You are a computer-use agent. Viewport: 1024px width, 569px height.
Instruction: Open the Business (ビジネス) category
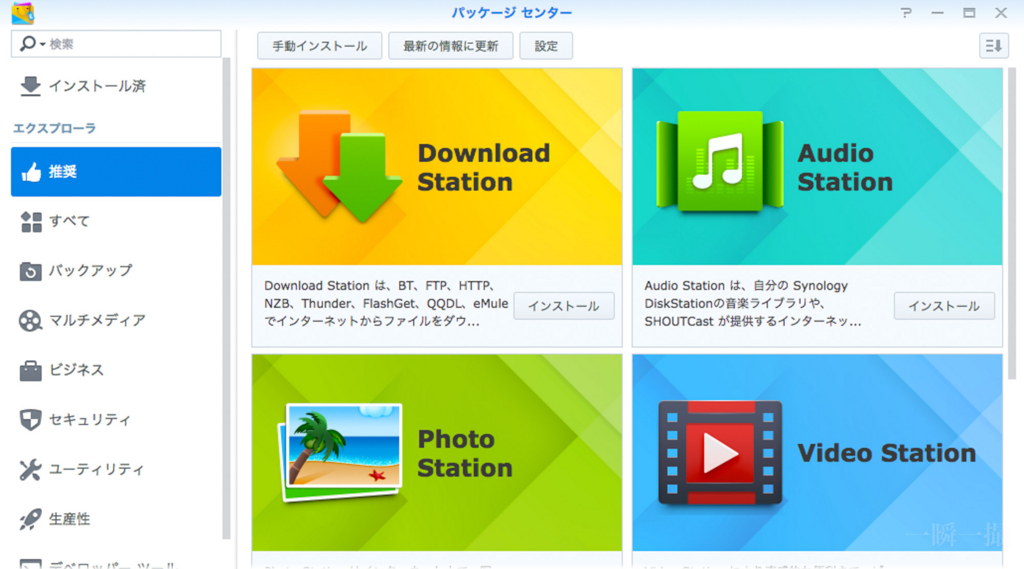pyautogui.click(x=116, y=370)
